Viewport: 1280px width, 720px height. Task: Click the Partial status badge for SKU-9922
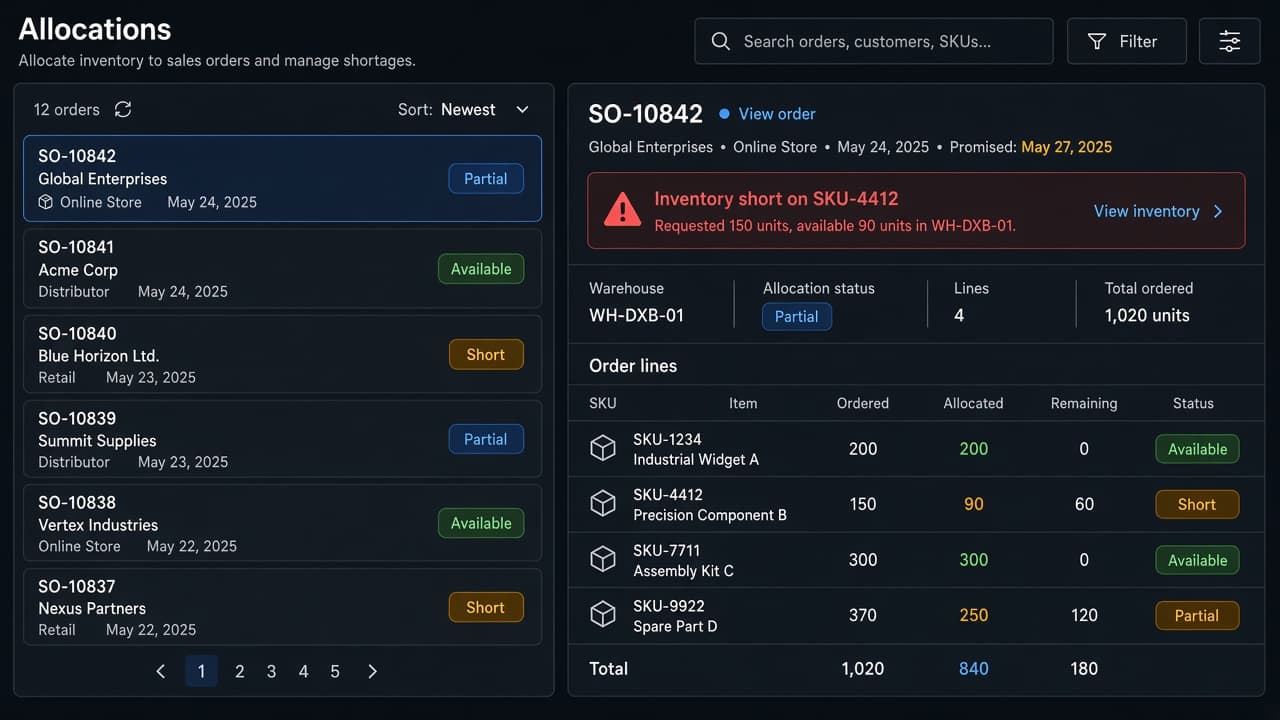coord(1197,615)
